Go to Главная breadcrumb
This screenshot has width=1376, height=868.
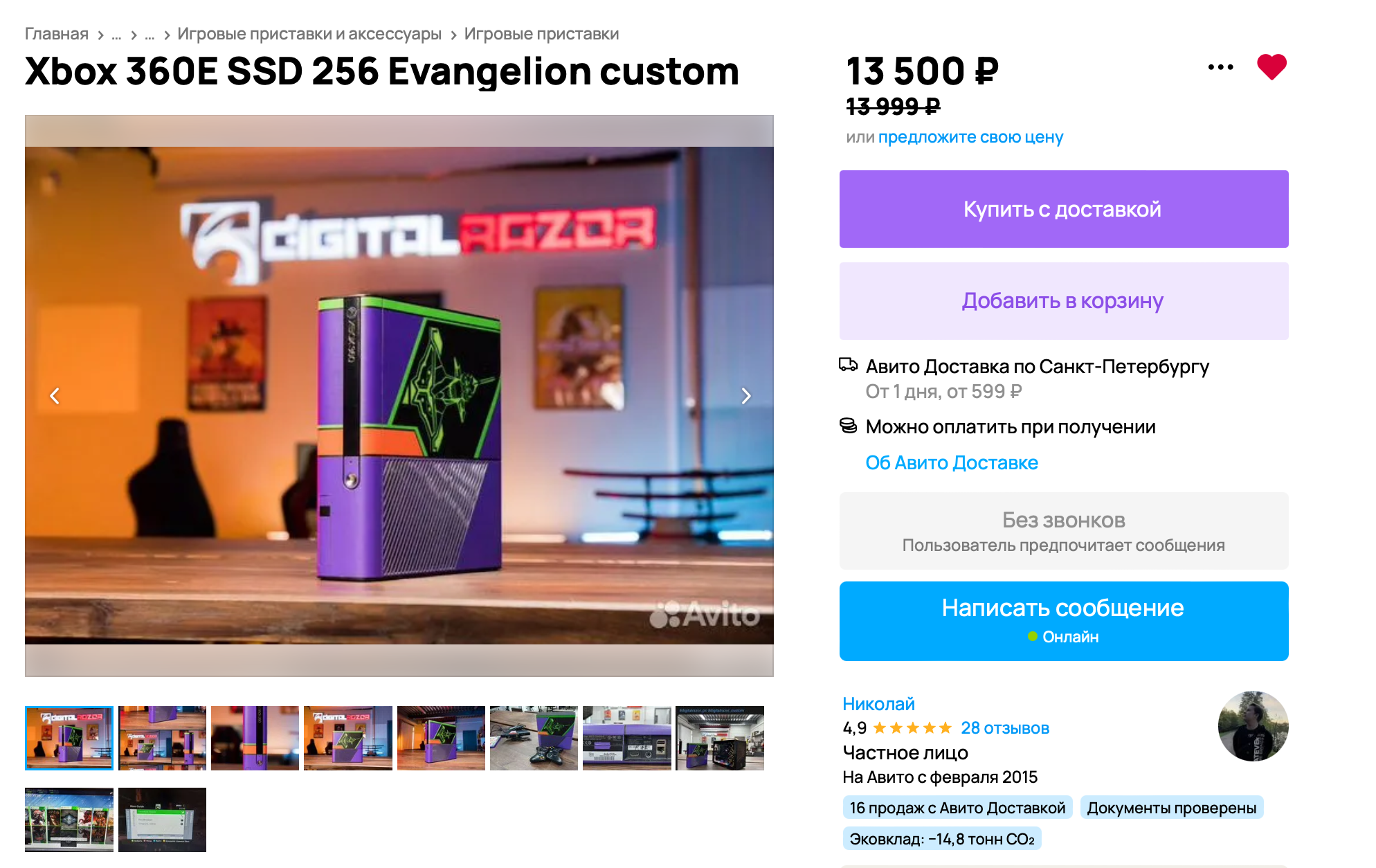pos(57,34)
